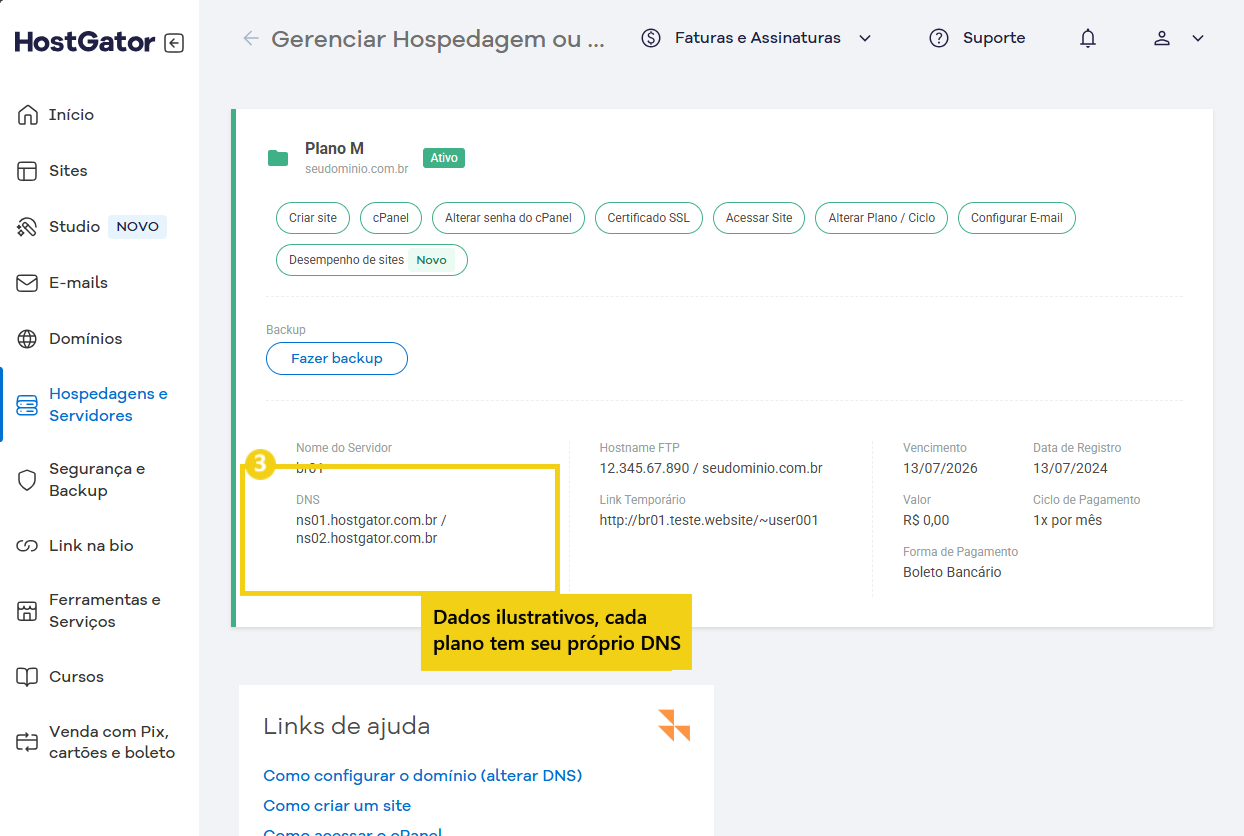The width and height of the screenshot is (1244, 836).
Task: Go back using the left arrow icon
Action: pos(251,38)
